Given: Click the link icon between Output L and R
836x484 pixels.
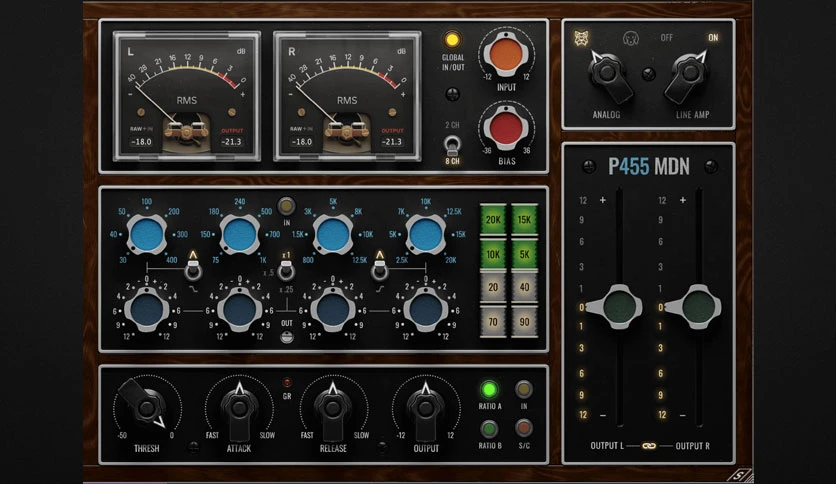Looking at the screenshot, I should click(x=649, y=446).
